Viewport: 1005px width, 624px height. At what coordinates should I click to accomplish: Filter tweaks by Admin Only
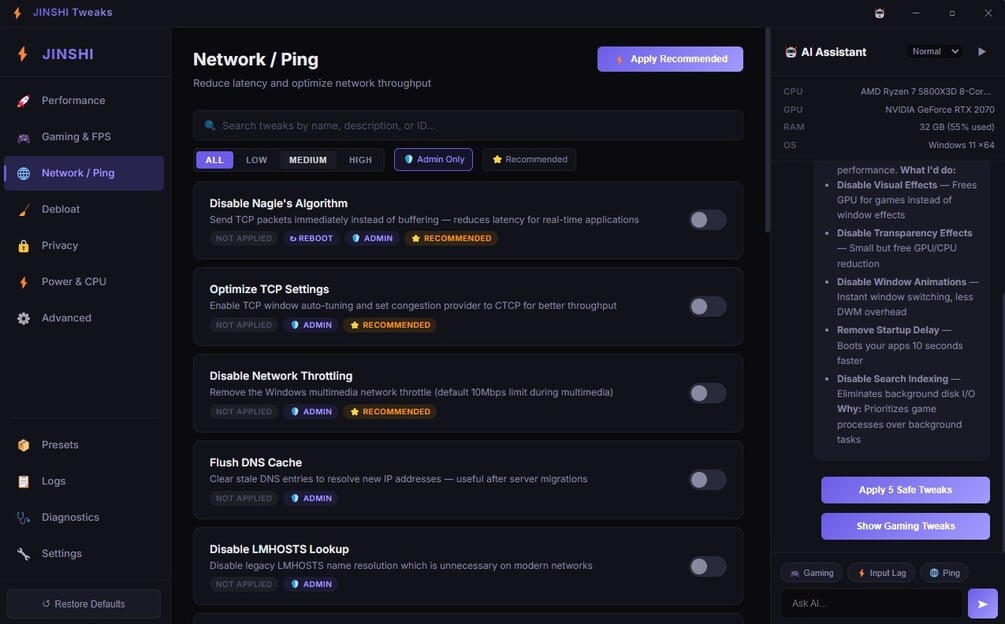point(433,160)
